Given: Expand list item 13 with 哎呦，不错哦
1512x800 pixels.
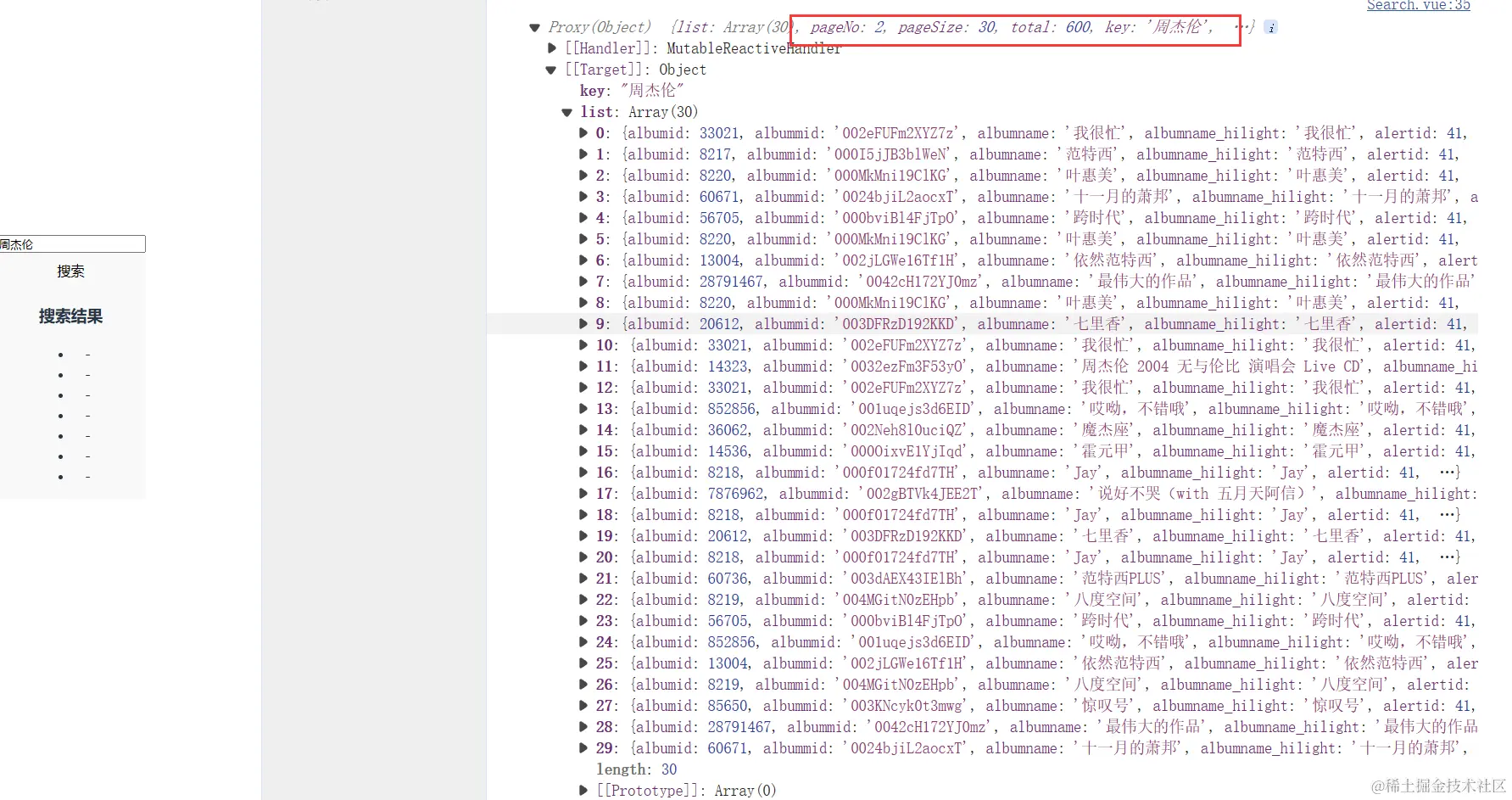Looking at the screenshot, I should tap(583, 409).
